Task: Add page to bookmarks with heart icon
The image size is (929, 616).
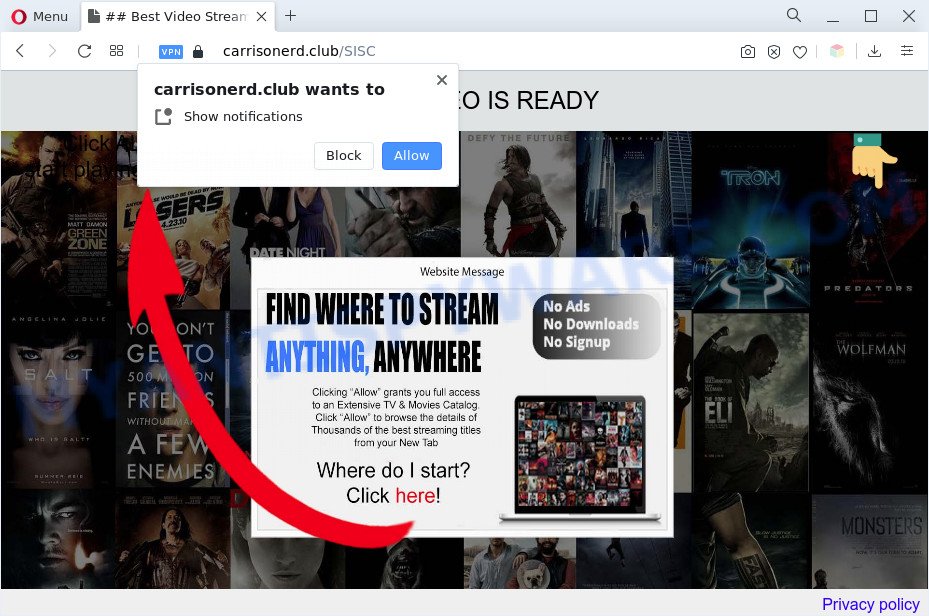Action: (x=800, y=52)
